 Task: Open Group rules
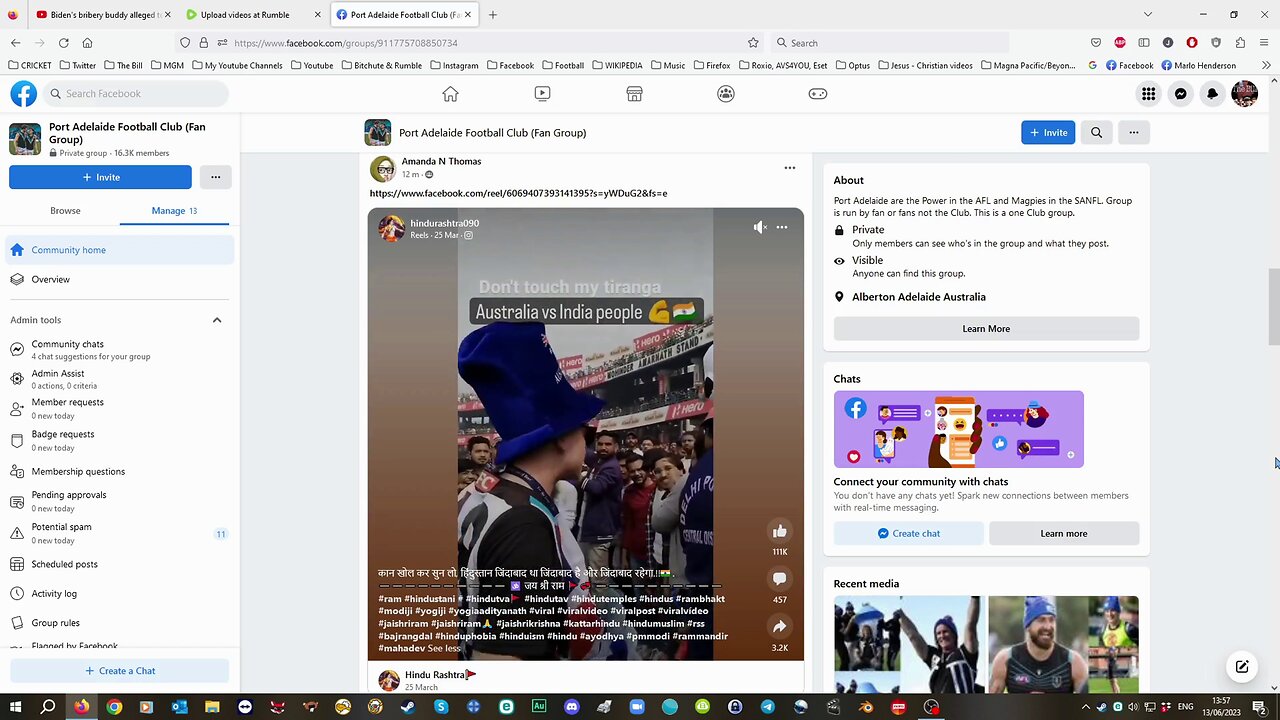tap(120, 622)
